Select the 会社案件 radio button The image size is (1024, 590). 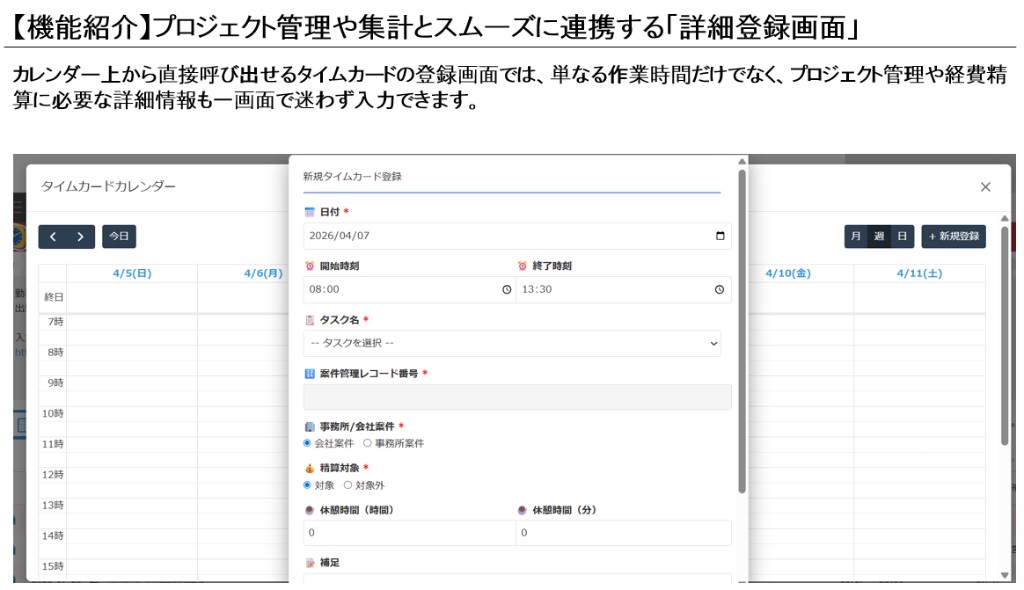pyautogui.click(x=306, y=444)
